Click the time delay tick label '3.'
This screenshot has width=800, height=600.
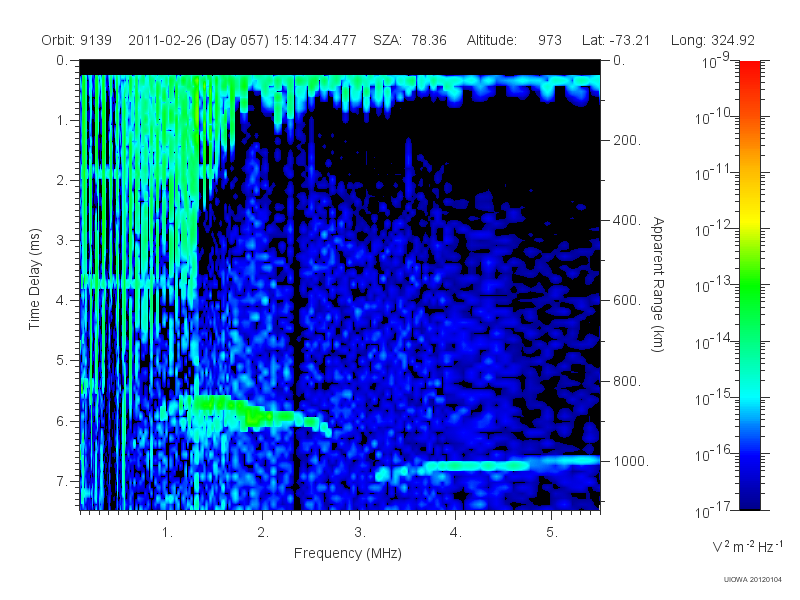pyautogui.click(x=62, y=240)
